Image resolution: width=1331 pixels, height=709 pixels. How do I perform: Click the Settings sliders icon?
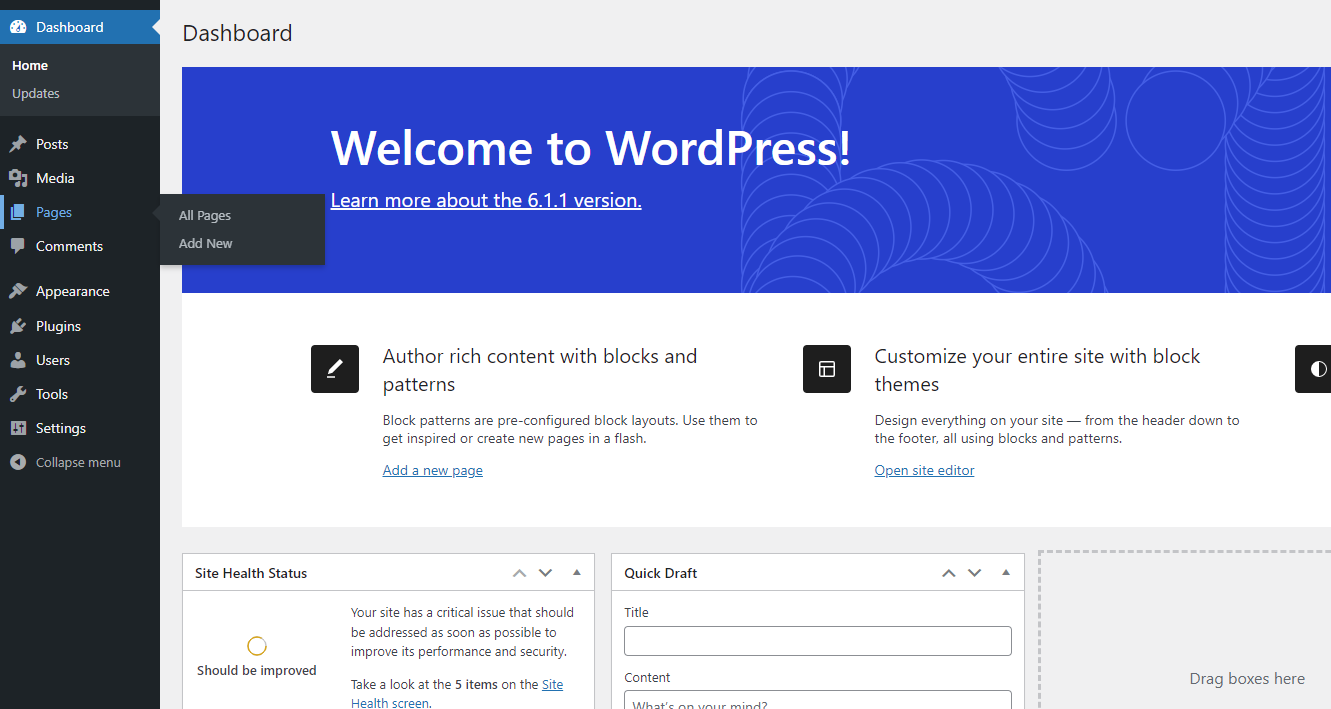tap(18, 428)
